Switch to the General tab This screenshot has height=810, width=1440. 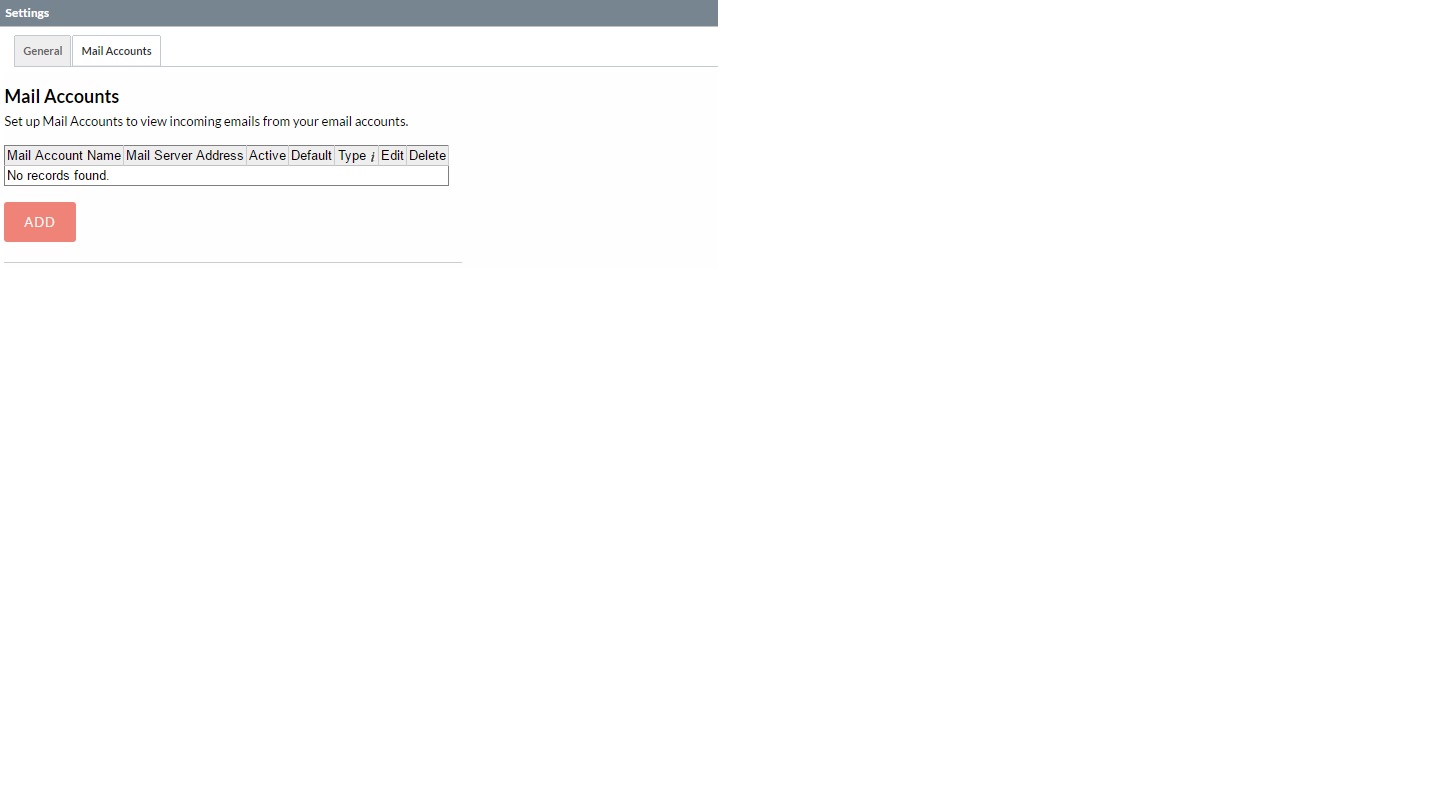coord(43,51)
